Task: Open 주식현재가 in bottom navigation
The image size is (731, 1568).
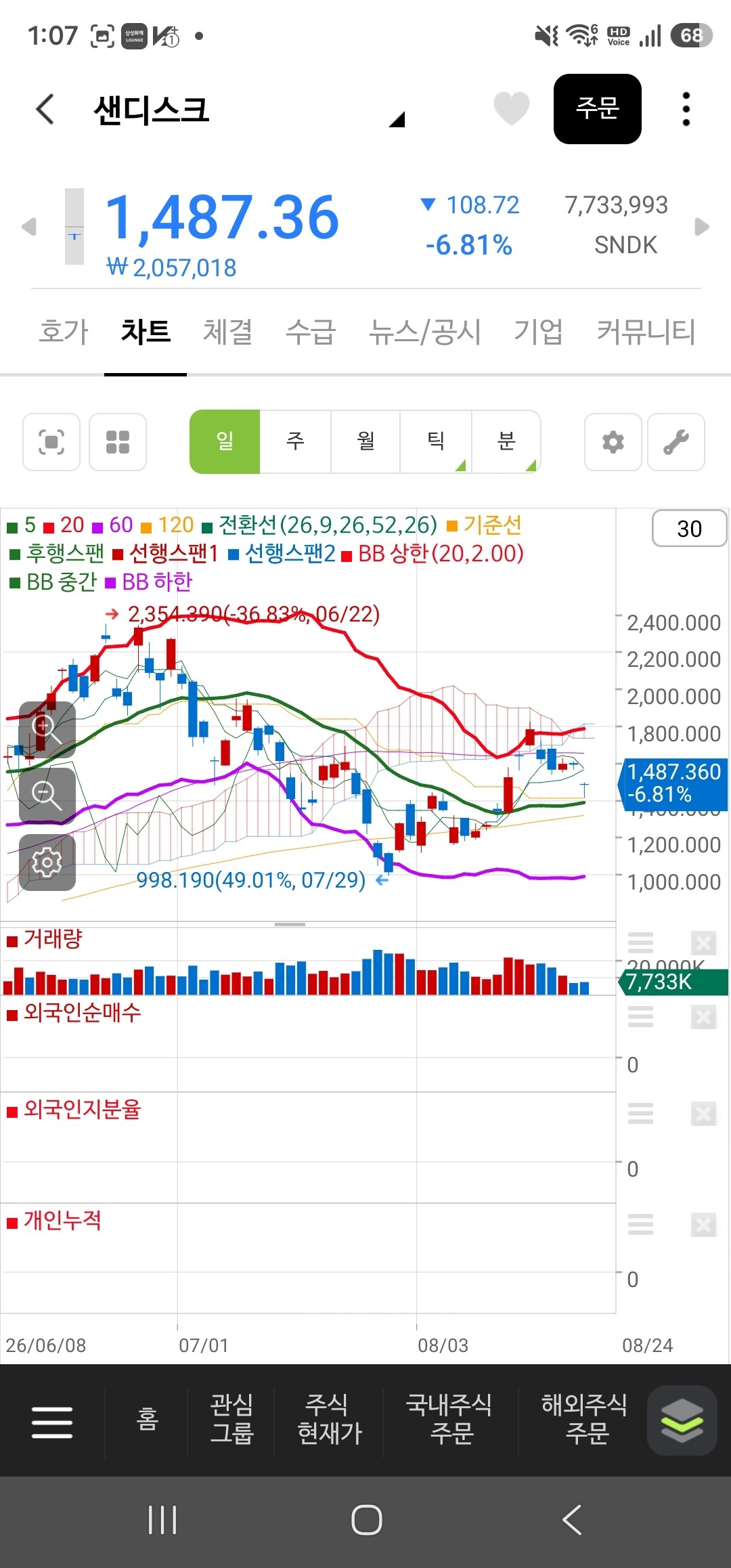Action: [x=330, y=1418]
